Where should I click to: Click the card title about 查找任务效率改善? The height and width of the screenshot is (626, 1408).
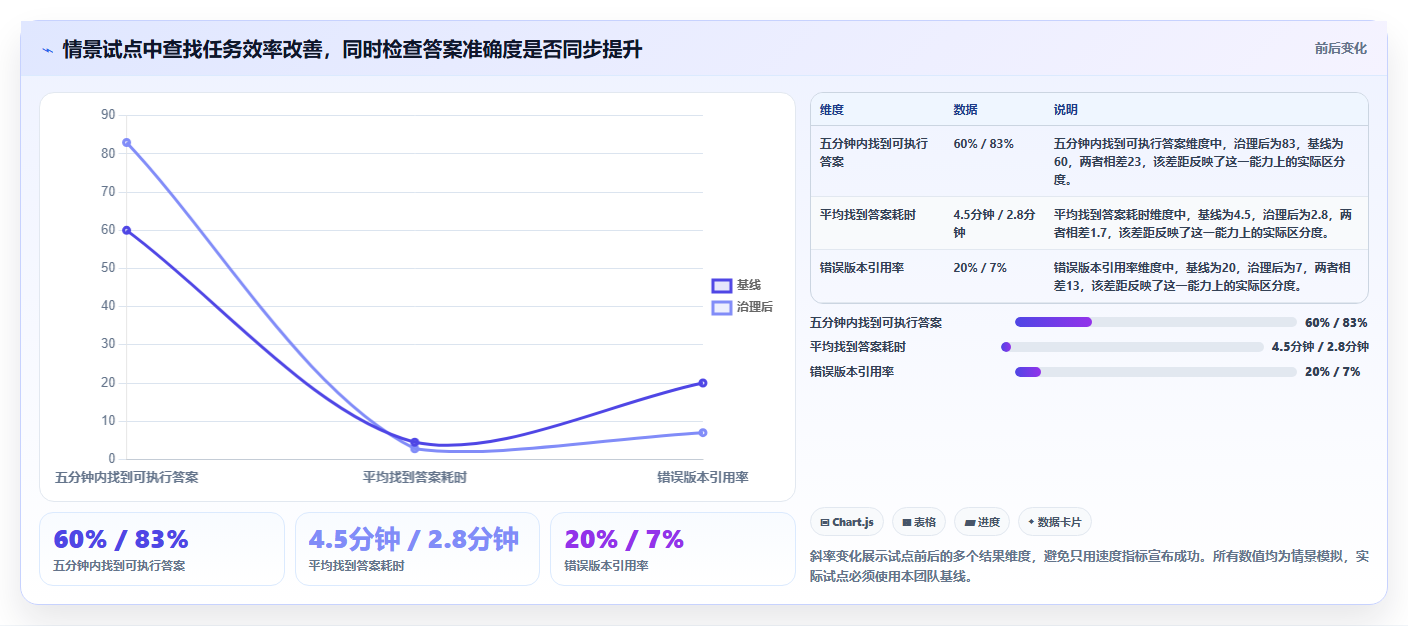point(353,50)
